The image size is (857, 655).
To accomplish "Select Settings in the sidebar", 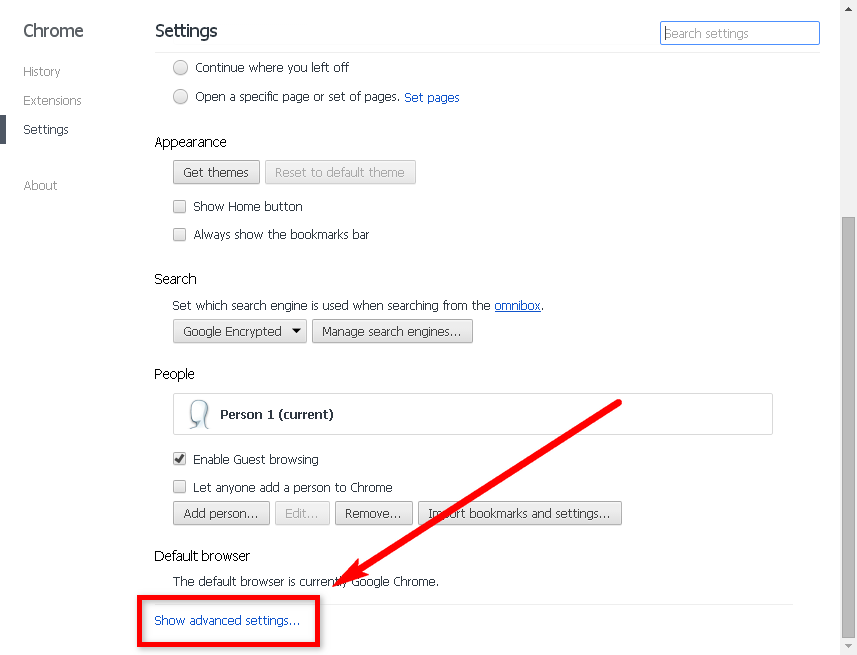I will click(46, 130).
